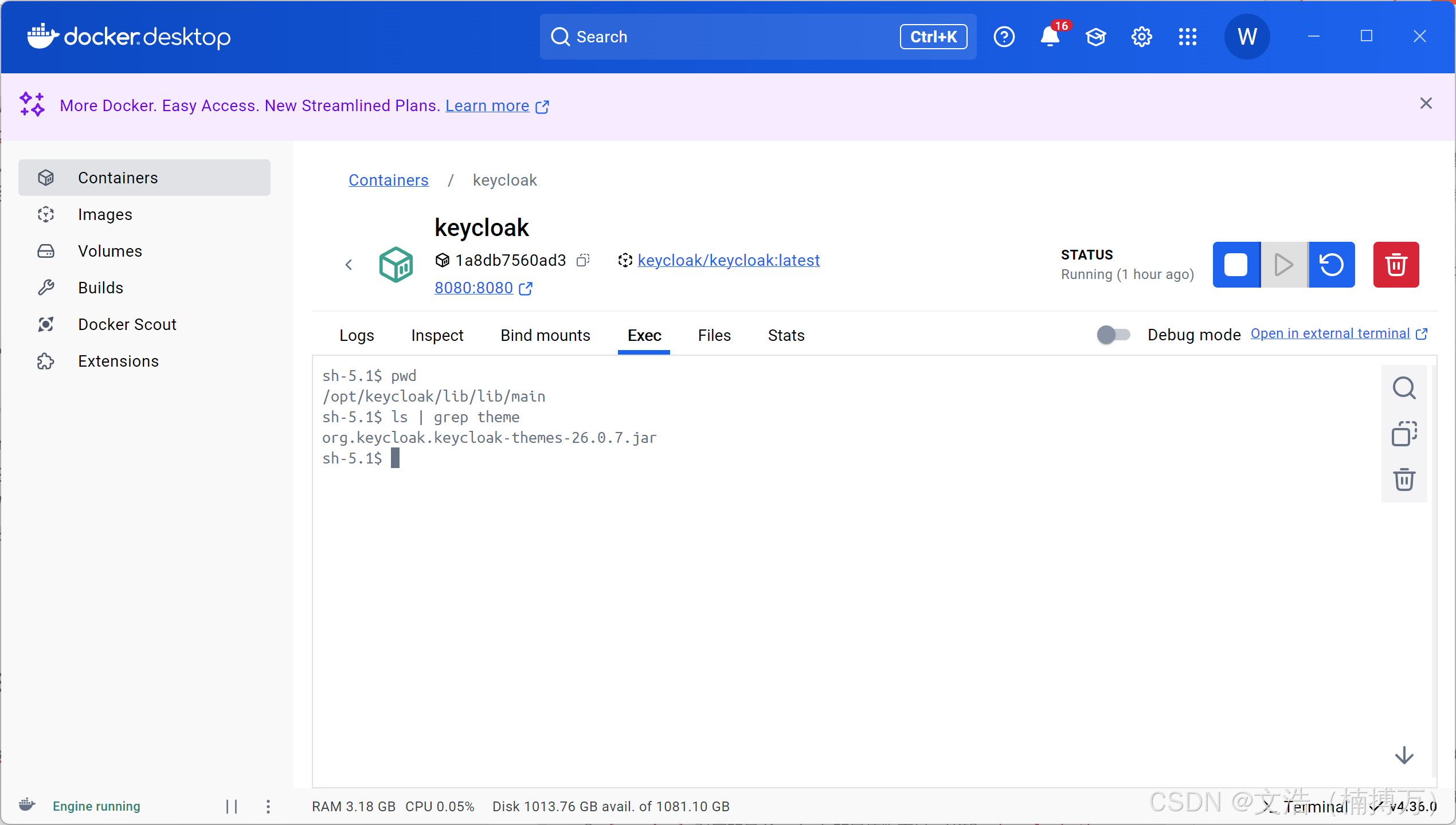
Task: Enable the Debug mode toggle
Action: pos(1113,335)
